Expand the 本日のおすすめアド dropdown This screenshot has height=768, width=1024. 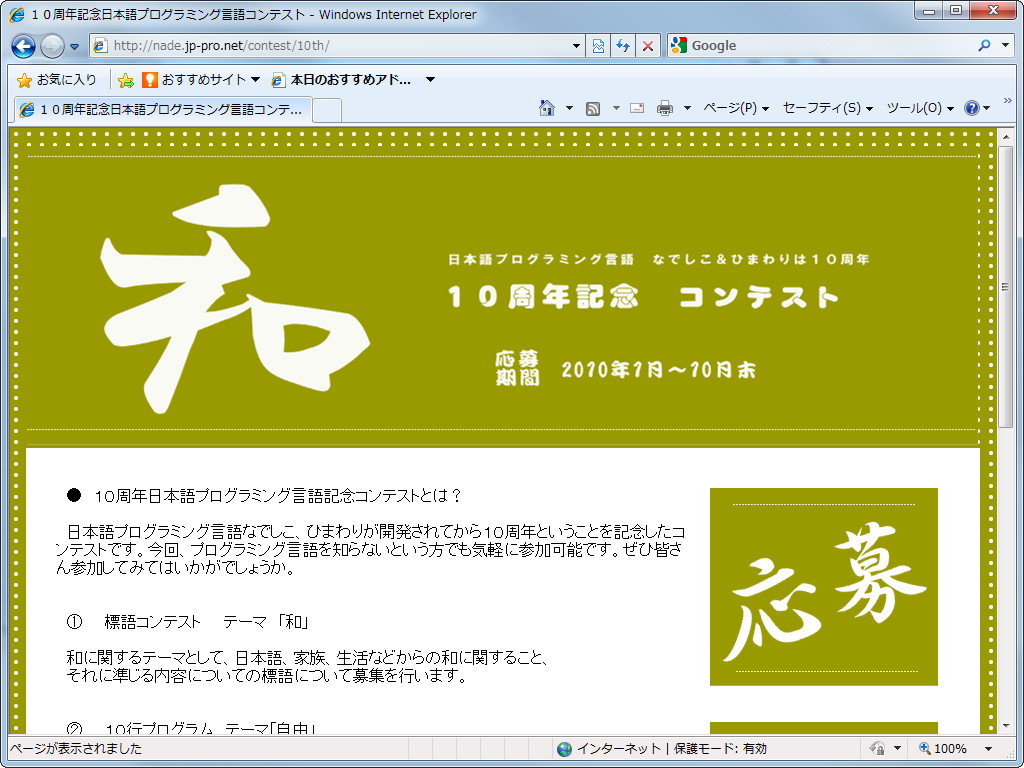tap(430, 79)
